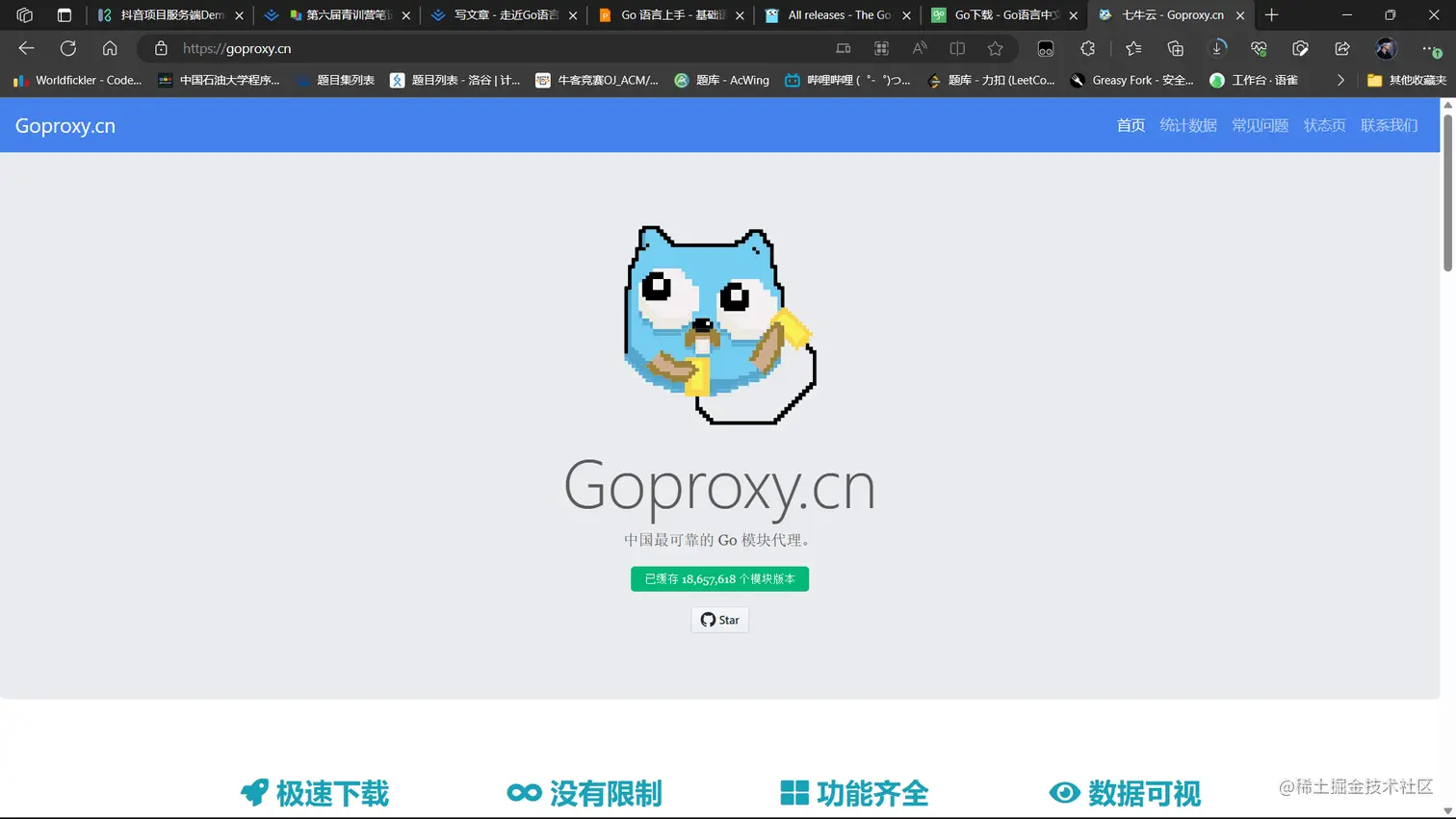Share this page
The height and width of the screenshot is (819, 1456).
coord(1342,48)
